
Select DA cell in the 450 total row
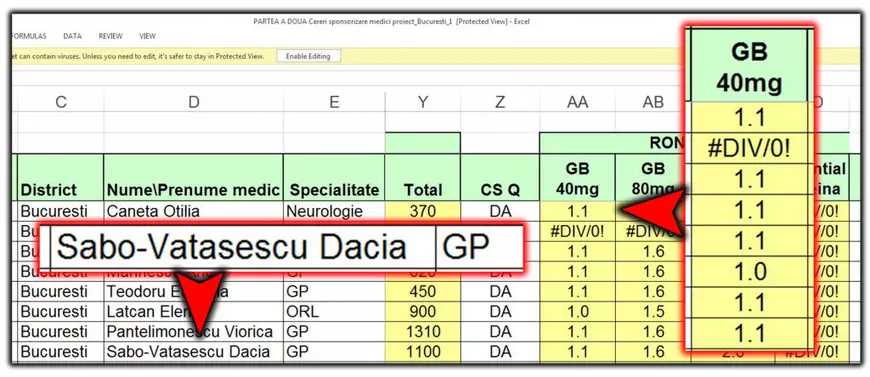click(x=500, y=291)
